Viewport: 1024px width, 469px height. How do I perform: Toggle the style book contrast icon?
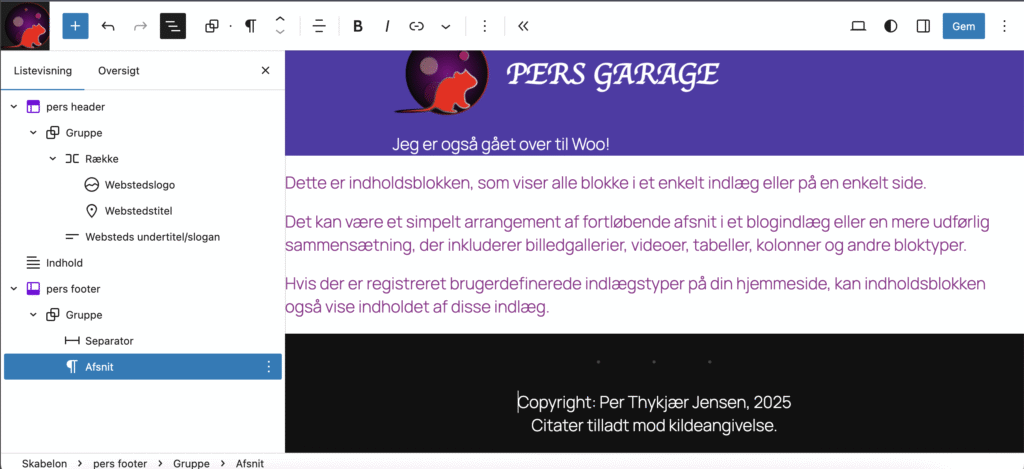(x=891, y=26)
